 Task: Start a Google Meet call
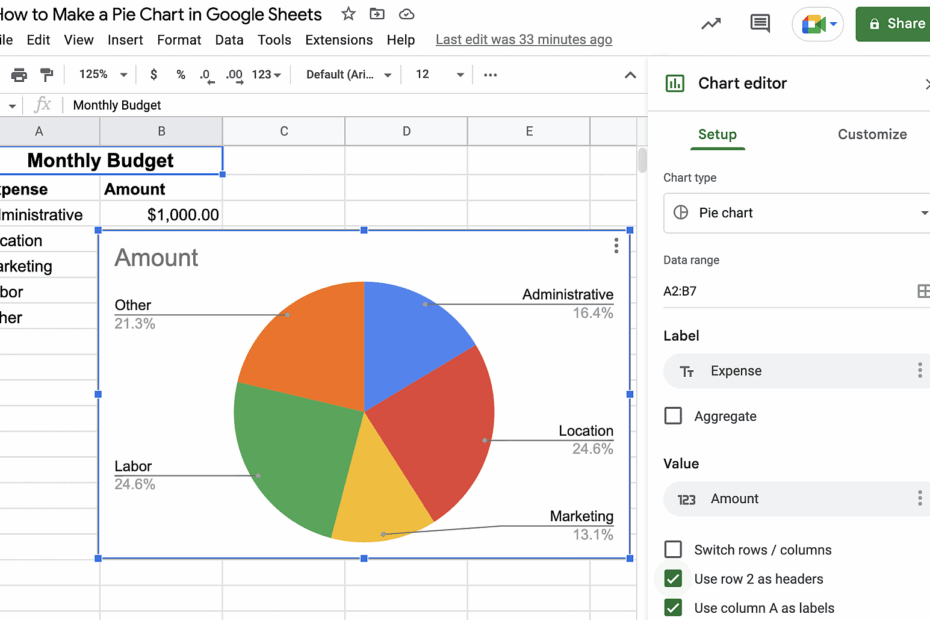(x=813, y=24)
